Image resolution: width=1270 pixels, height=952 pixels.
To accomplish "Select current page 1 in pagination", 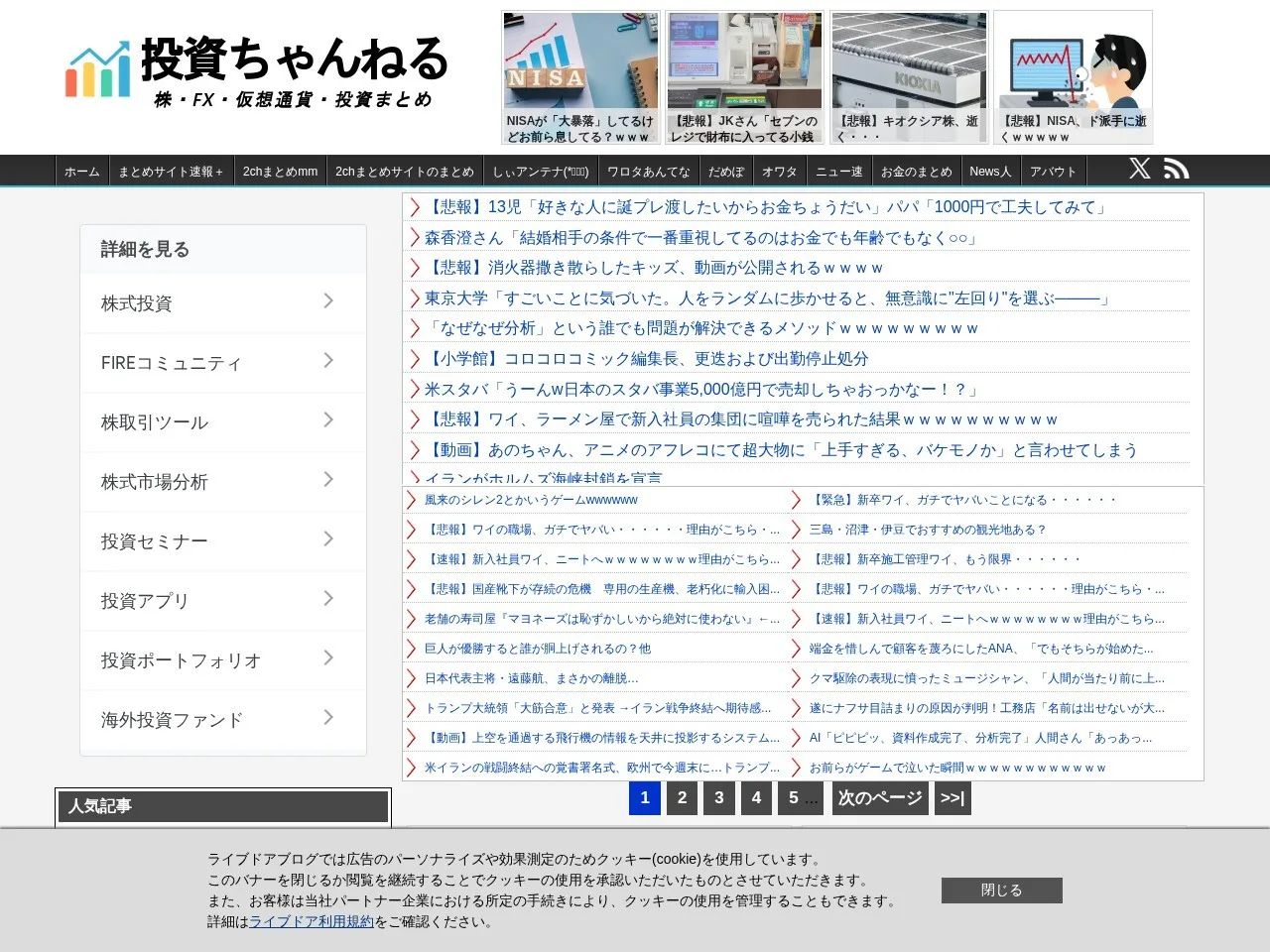I will [x=645, y=798].
